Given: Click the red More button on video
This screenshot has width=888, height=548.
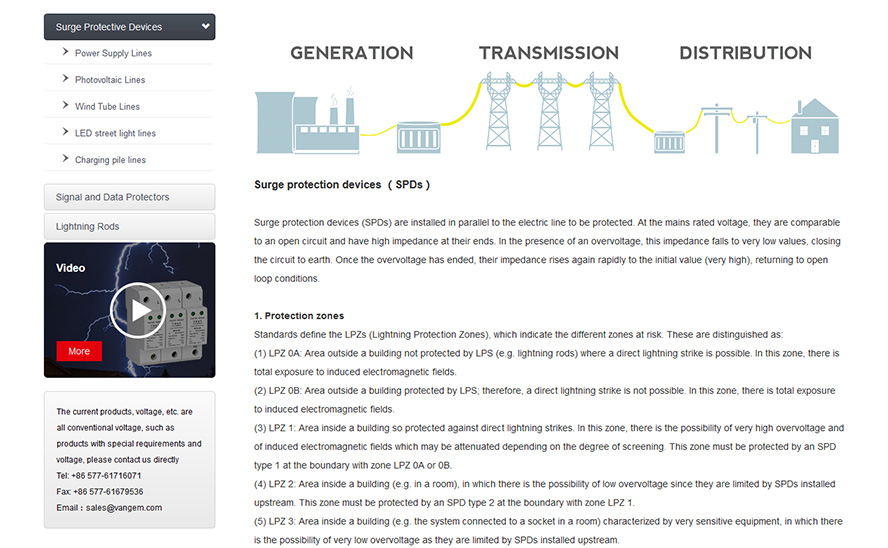Looking at the screenshot, I should pos(79,351).
